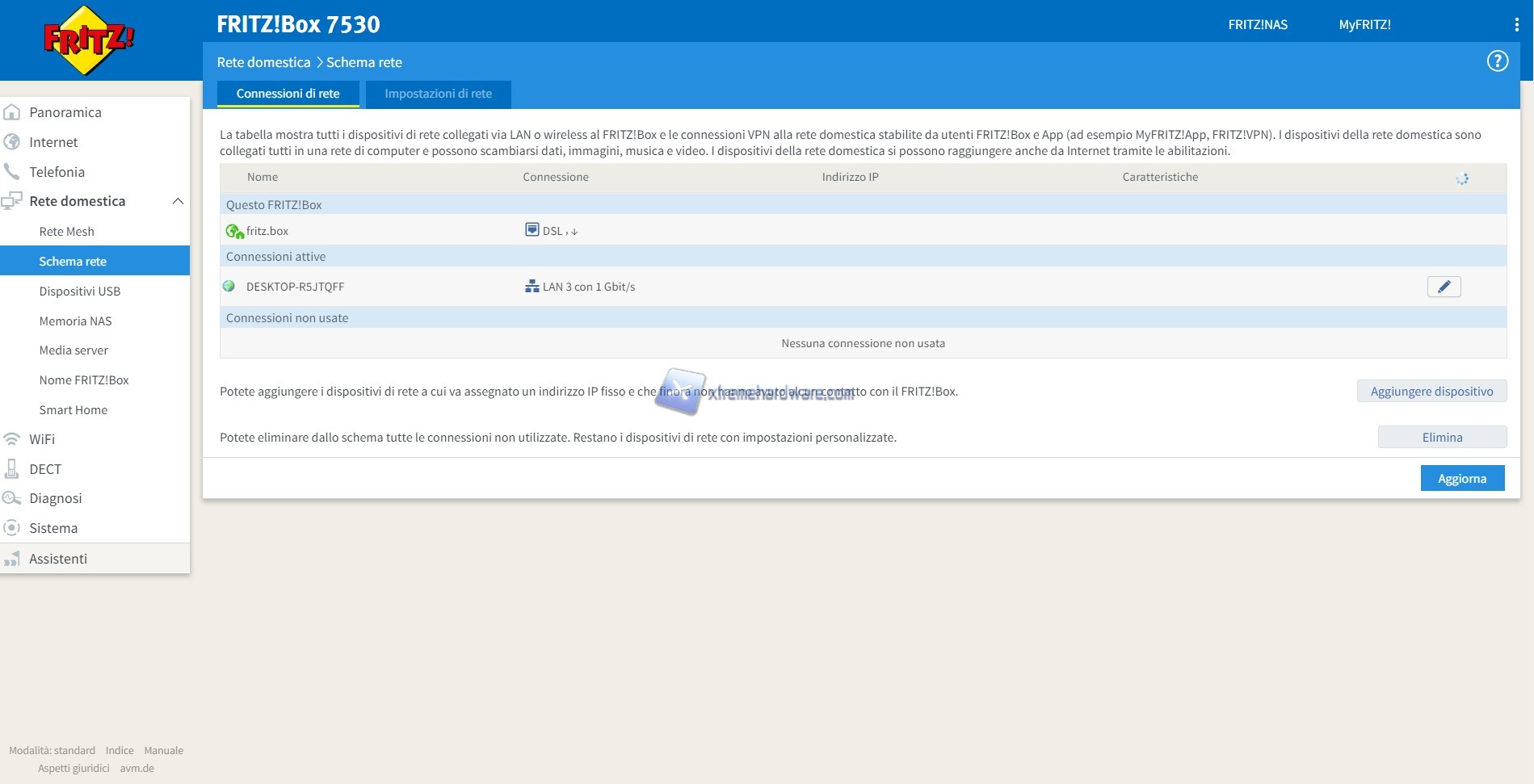Screen dimensions: 1534x784
Task: Open the three-dot options menu
Action: pos(1515,25)
